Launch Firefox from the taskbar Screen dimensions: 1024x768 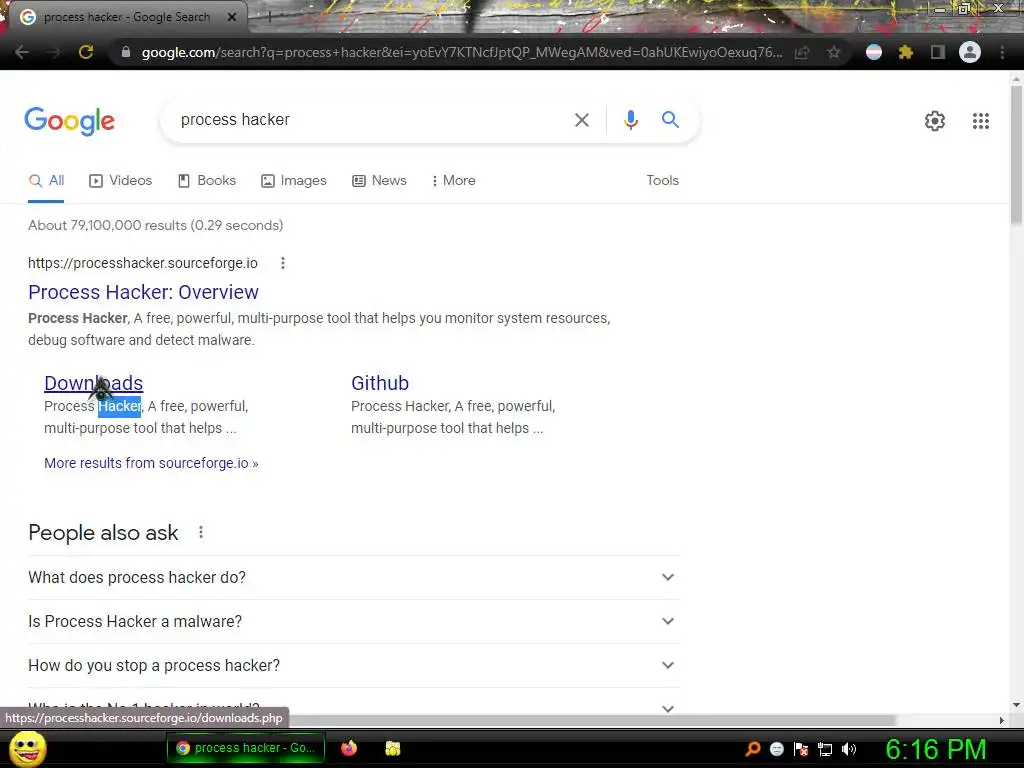coord(349,748)
